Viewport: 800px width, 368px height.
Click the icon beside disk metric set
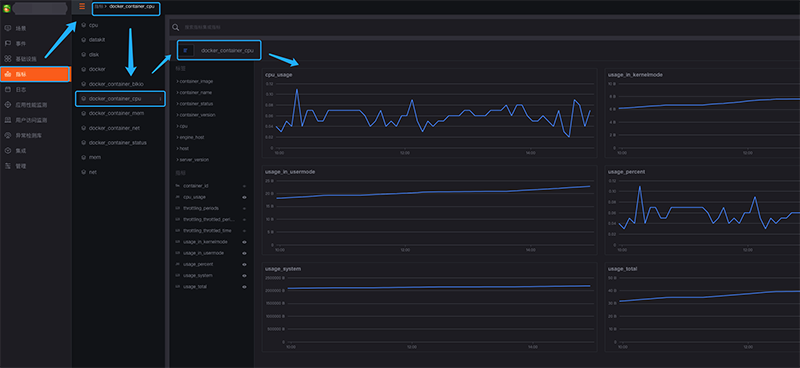click(x=84, y=54)
